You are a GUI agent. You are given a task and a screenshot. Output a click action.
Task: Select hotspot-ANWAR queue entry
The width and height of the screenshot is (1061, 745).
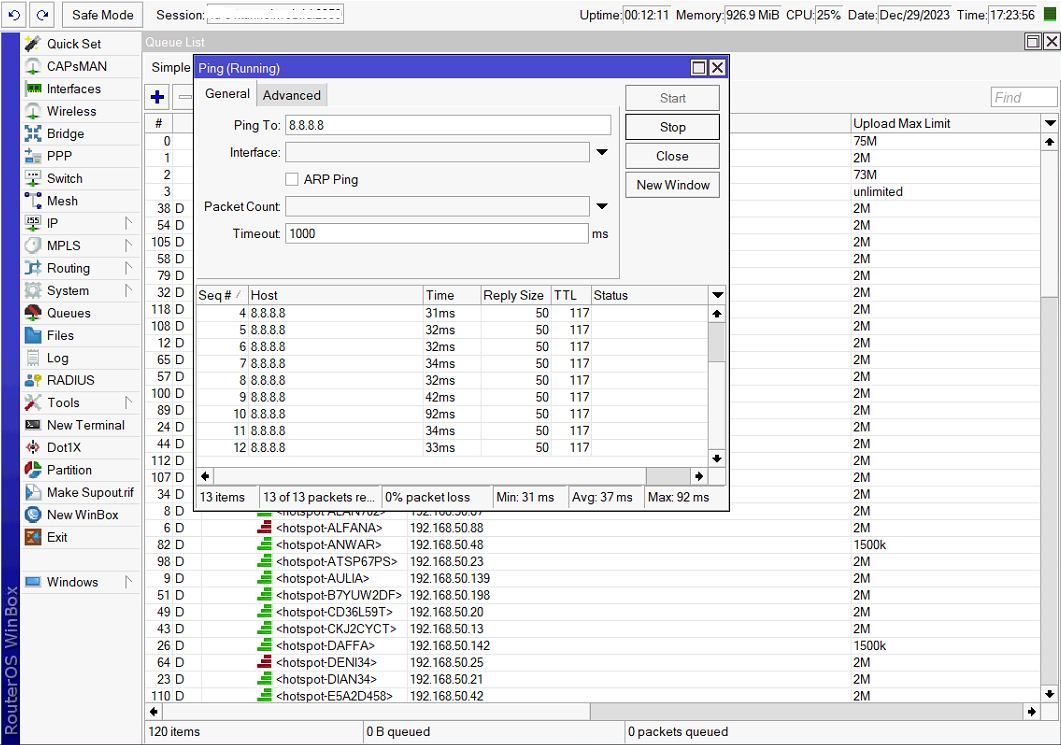pyautogui.click(x=592, y=545)
